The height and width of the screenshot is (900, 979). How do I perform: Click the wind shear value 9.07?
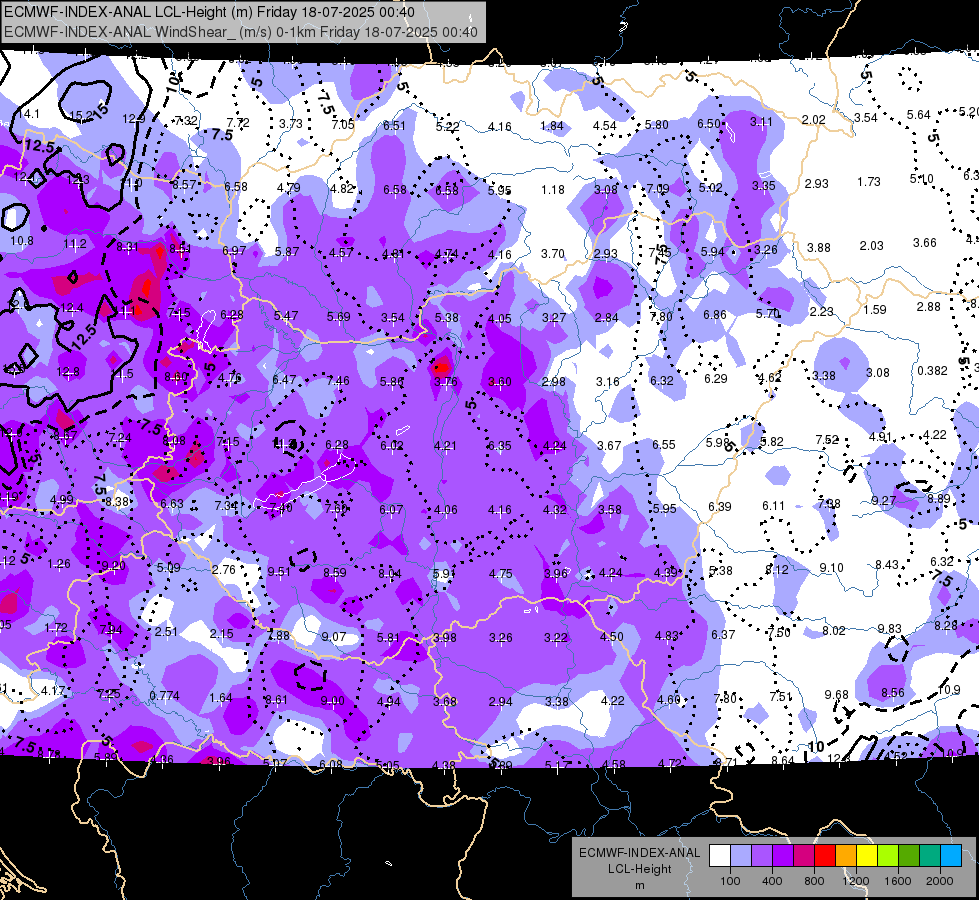pyautogui.click(x=333, y=636)
